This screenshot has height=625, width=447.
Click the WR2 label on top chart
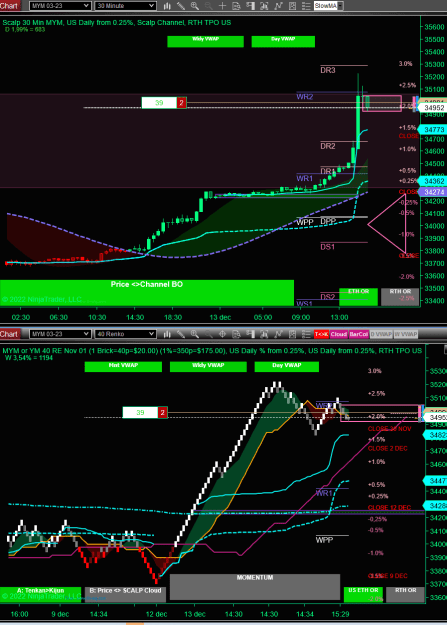(305, 96)
